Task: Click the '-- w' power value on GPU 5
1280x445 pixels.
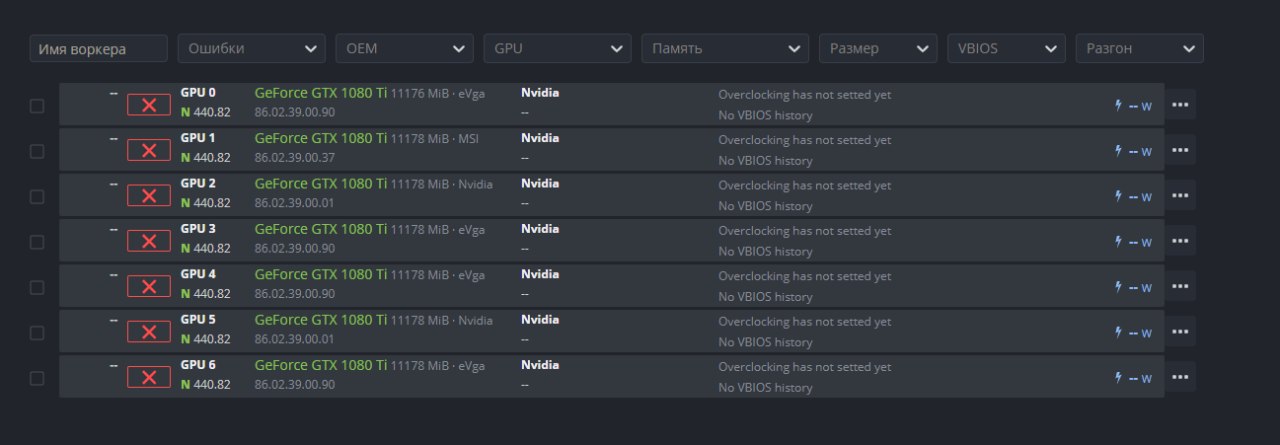Action: (1140, 333)
